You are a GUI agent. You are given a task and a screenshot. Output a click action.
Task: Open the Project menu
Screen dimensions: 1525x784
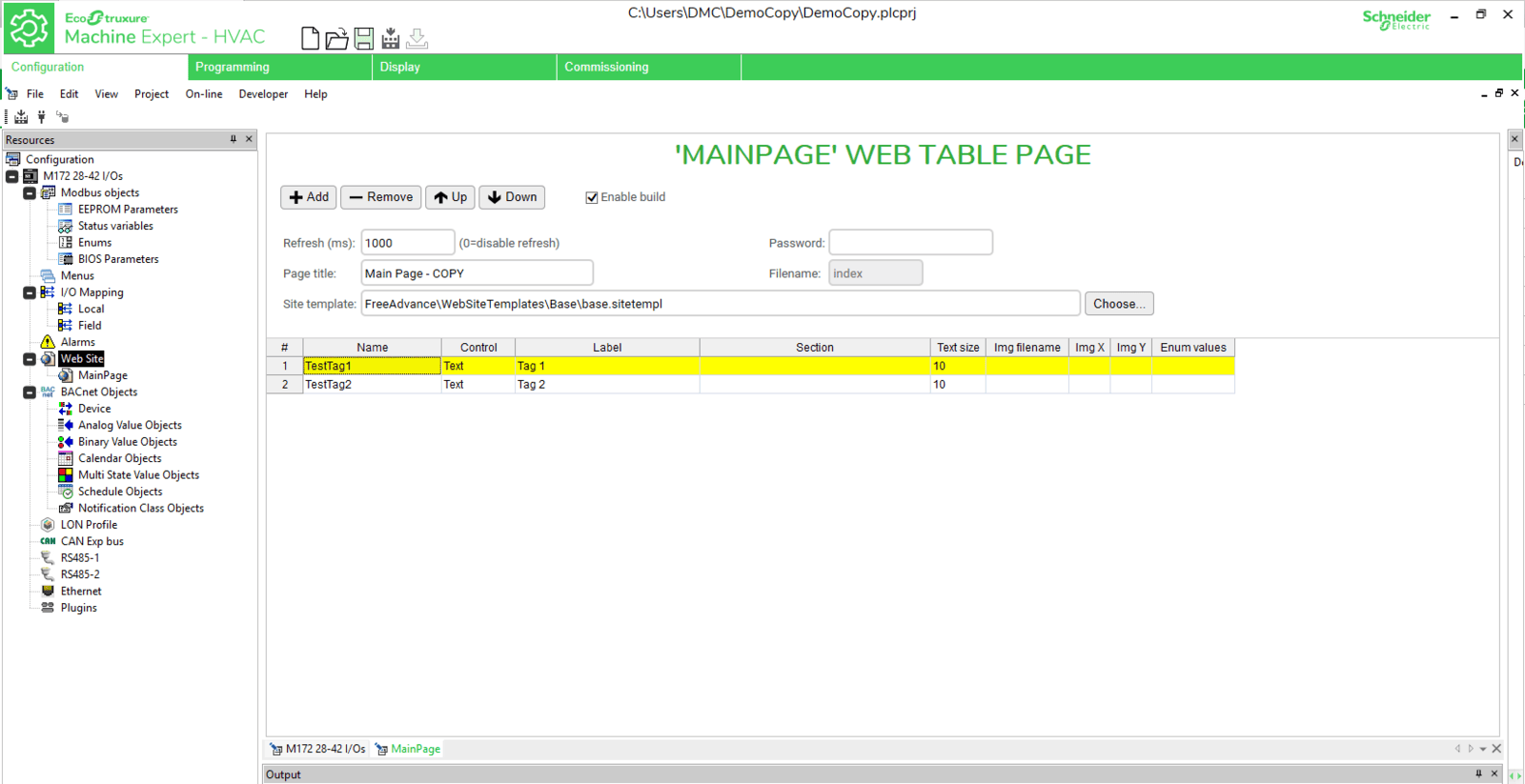click(152, 94)
